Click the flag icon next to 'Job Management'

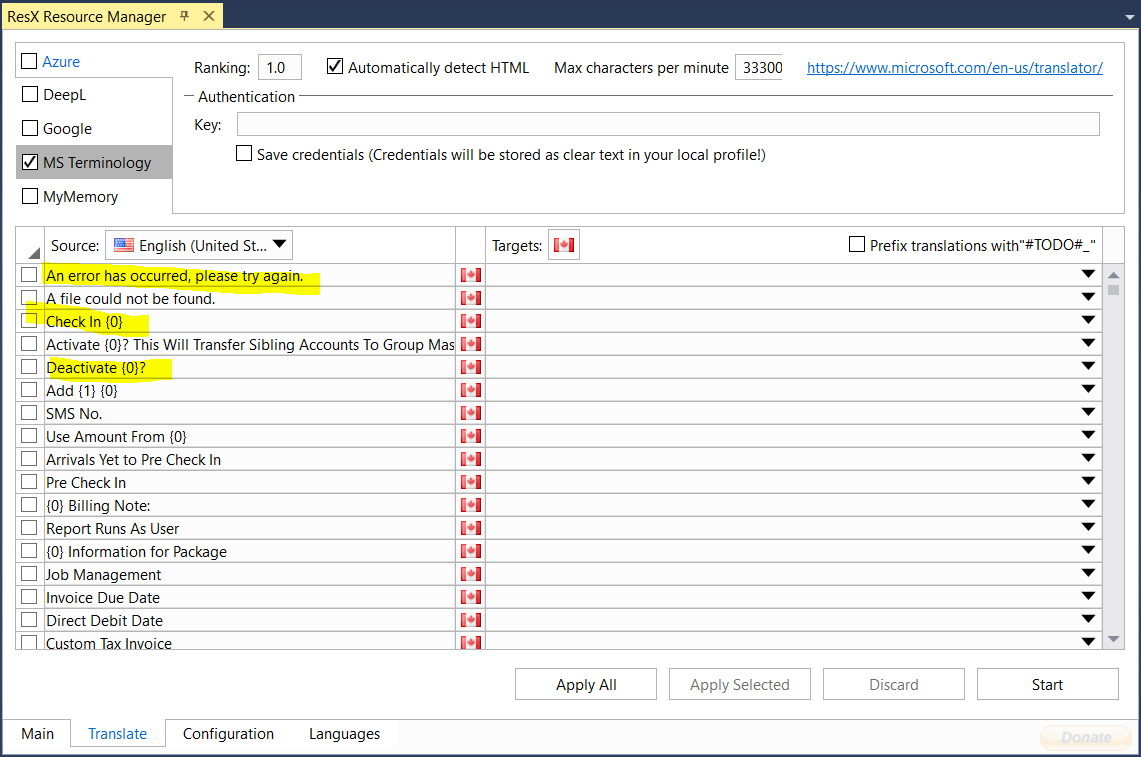click(470, 573)
